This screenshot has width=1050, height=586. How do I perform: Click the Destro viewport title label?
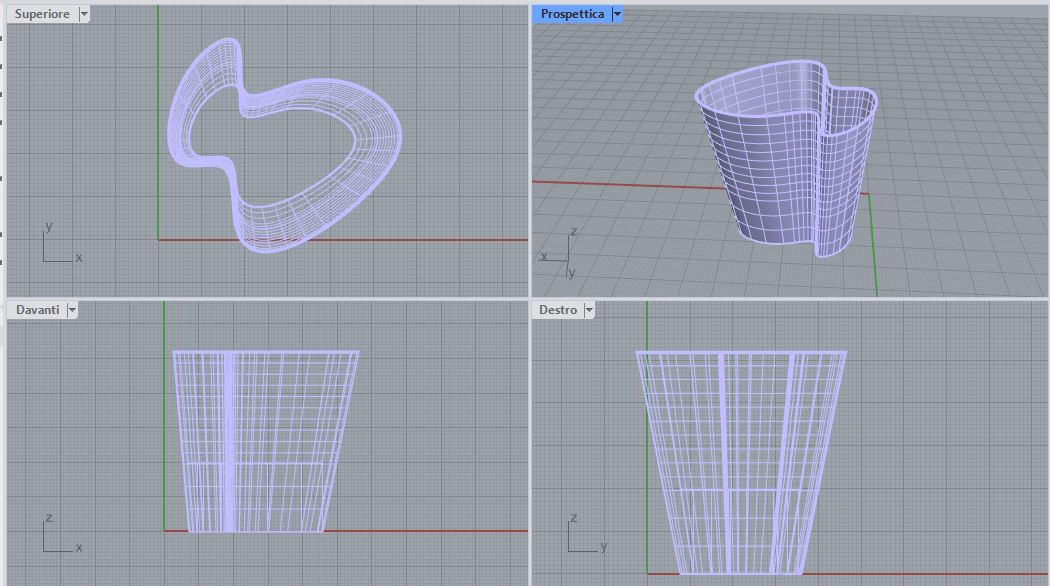(x=558, y=310)
